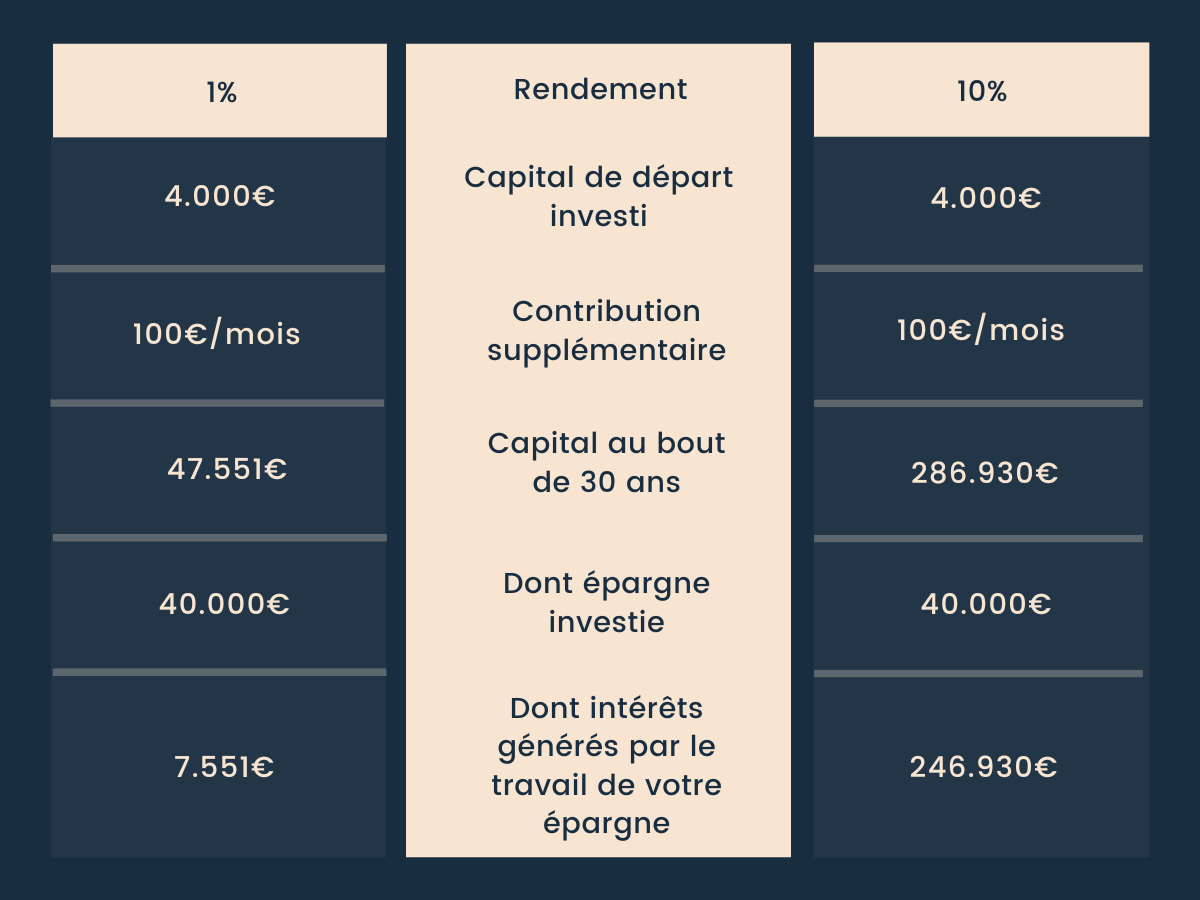Click the 246.930€ interest value
This screenshot has height=900, width=1200.
coord(983,767)
